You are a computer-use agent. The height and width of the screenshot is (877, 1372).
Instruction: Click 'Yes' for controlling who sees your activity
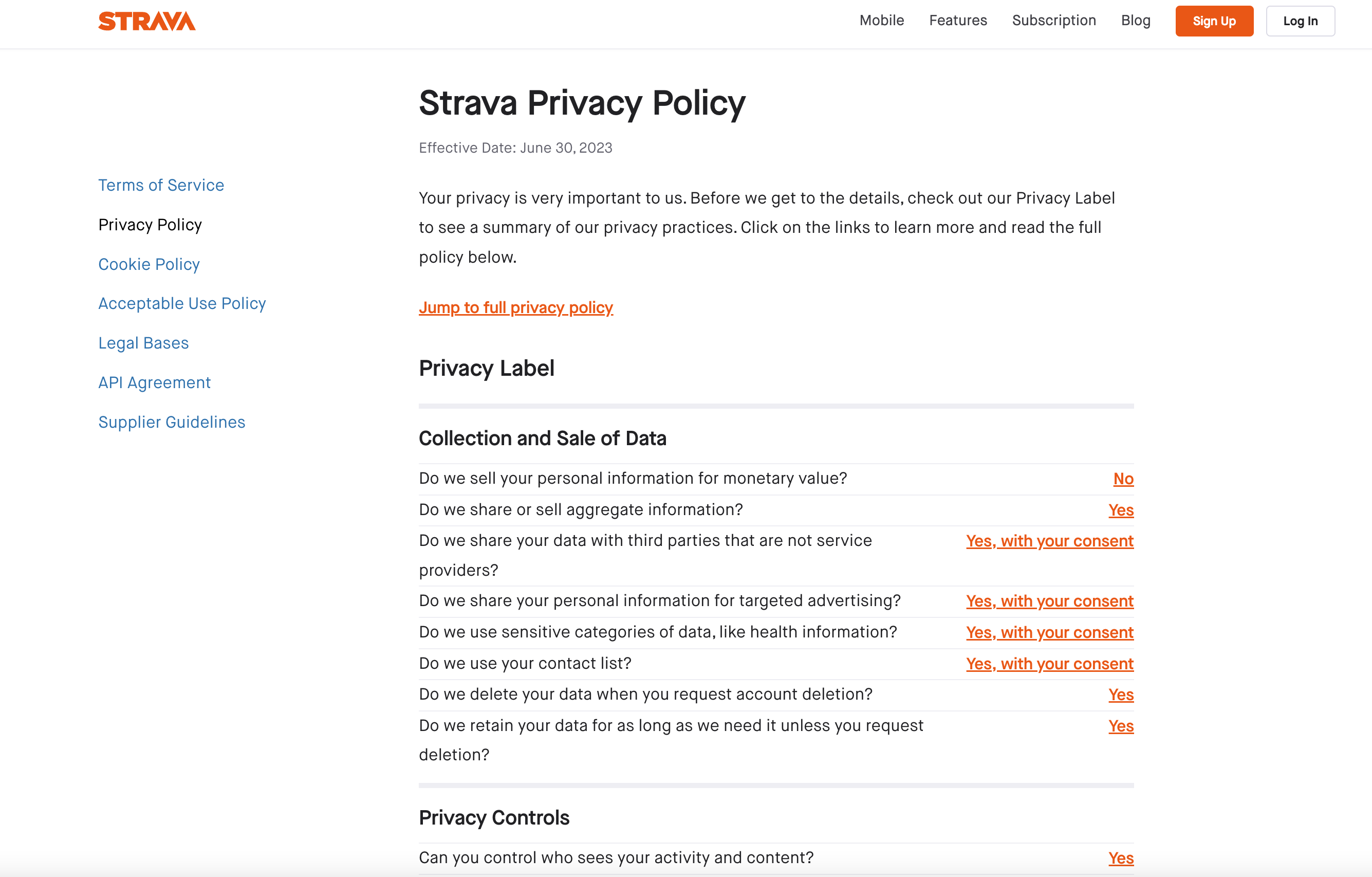tap(1120, 857)
